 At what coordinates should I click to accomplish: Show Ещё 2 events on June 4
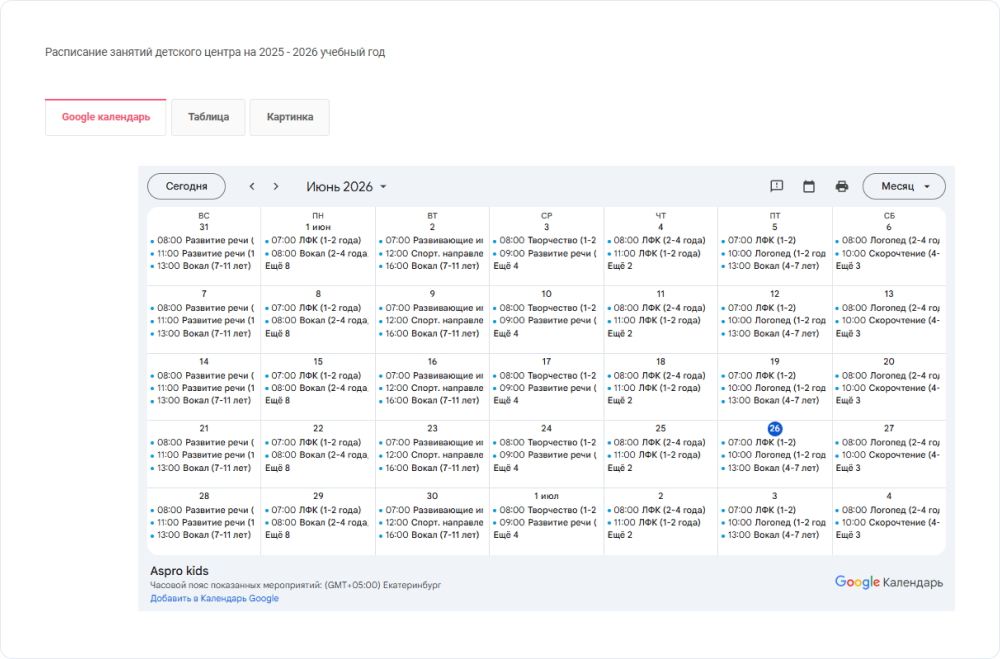[620, 266]
